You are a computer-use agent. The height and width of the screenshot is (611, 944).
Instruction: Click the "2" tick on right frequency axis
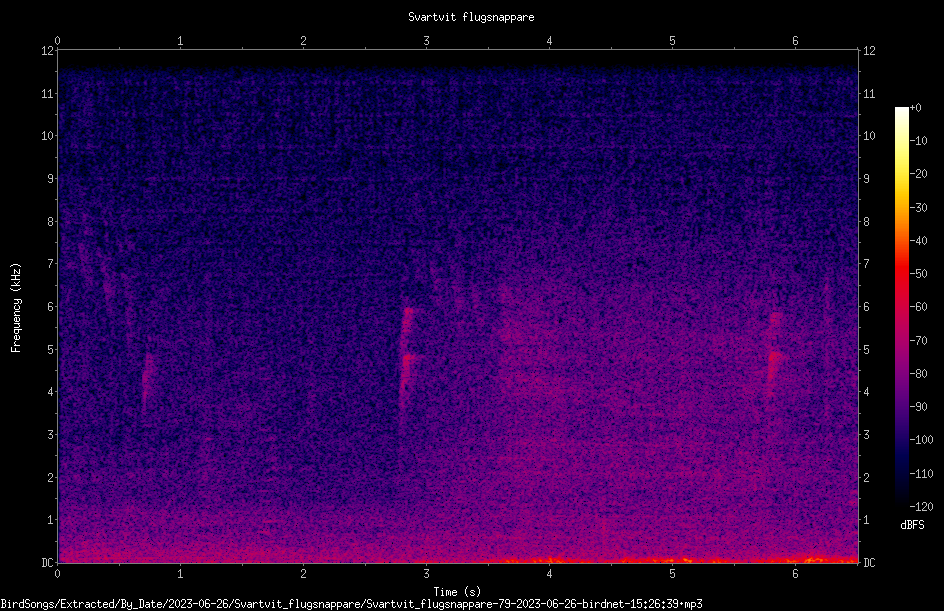coord(866,477)
